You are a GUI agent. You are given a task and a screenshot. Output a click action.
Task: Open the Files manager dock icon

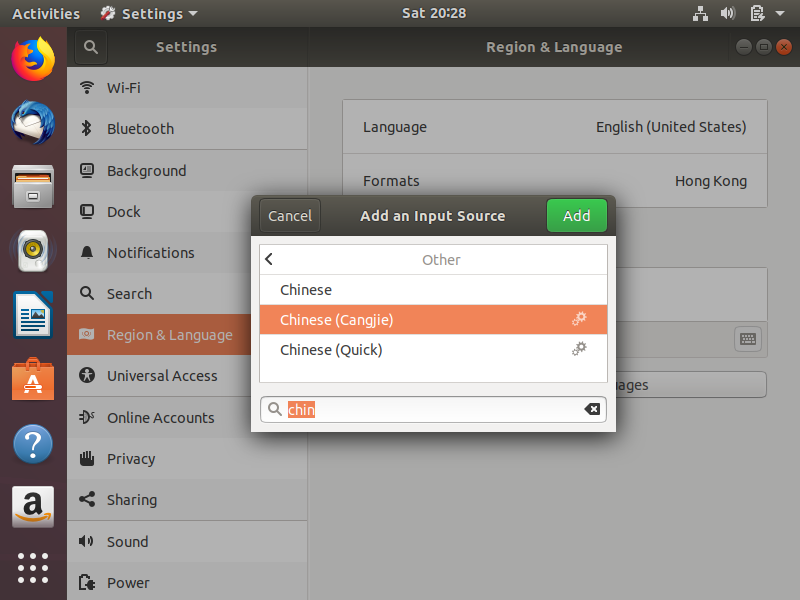[33, 187]
